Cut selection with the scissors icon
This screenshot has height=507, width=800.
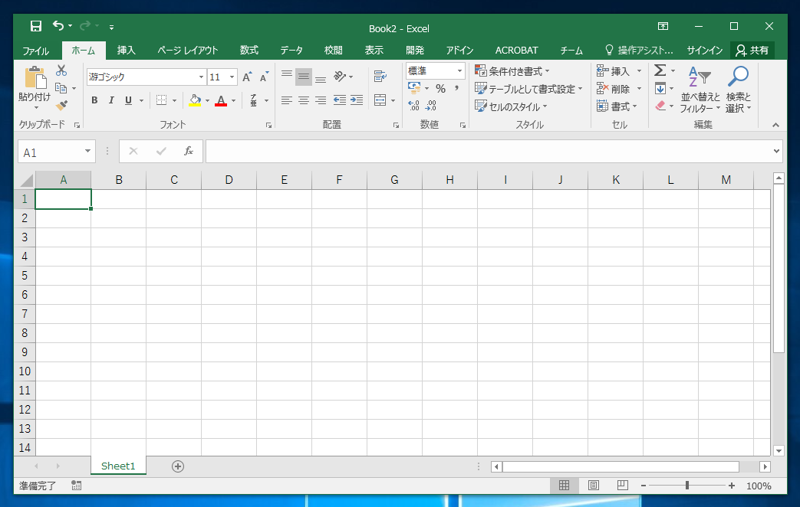pyautogui.click(x=62, y=70)
